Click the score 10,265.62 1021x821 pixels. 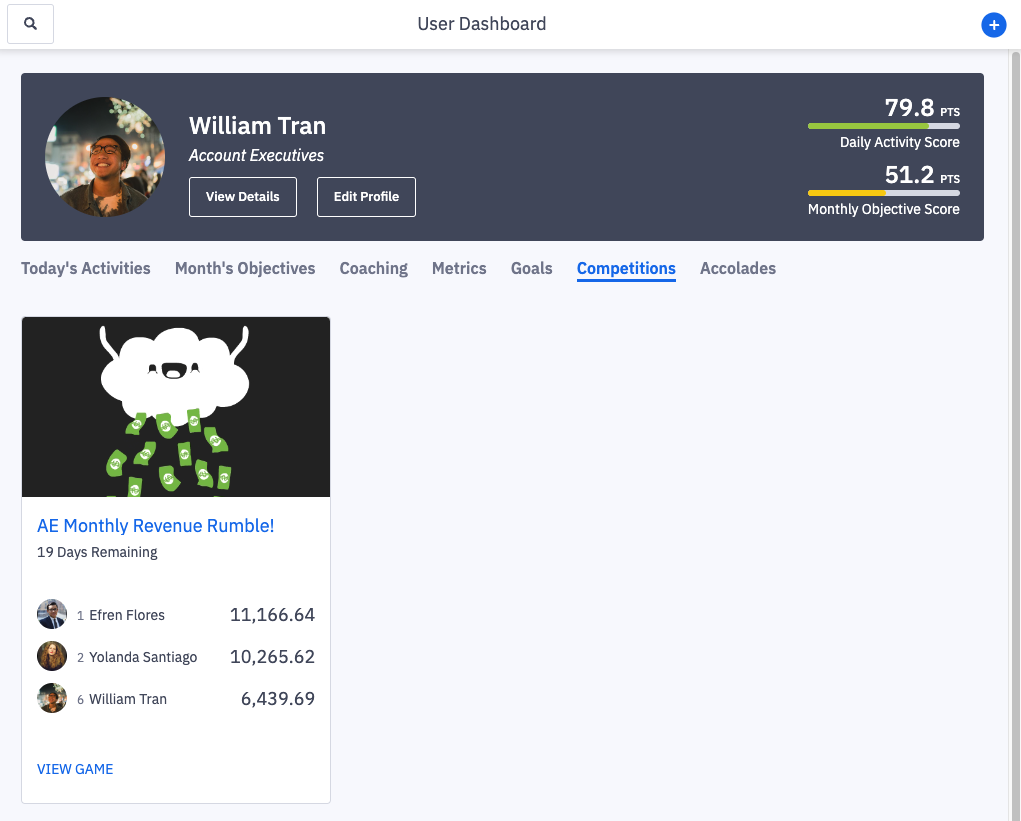tap(272, 656)
